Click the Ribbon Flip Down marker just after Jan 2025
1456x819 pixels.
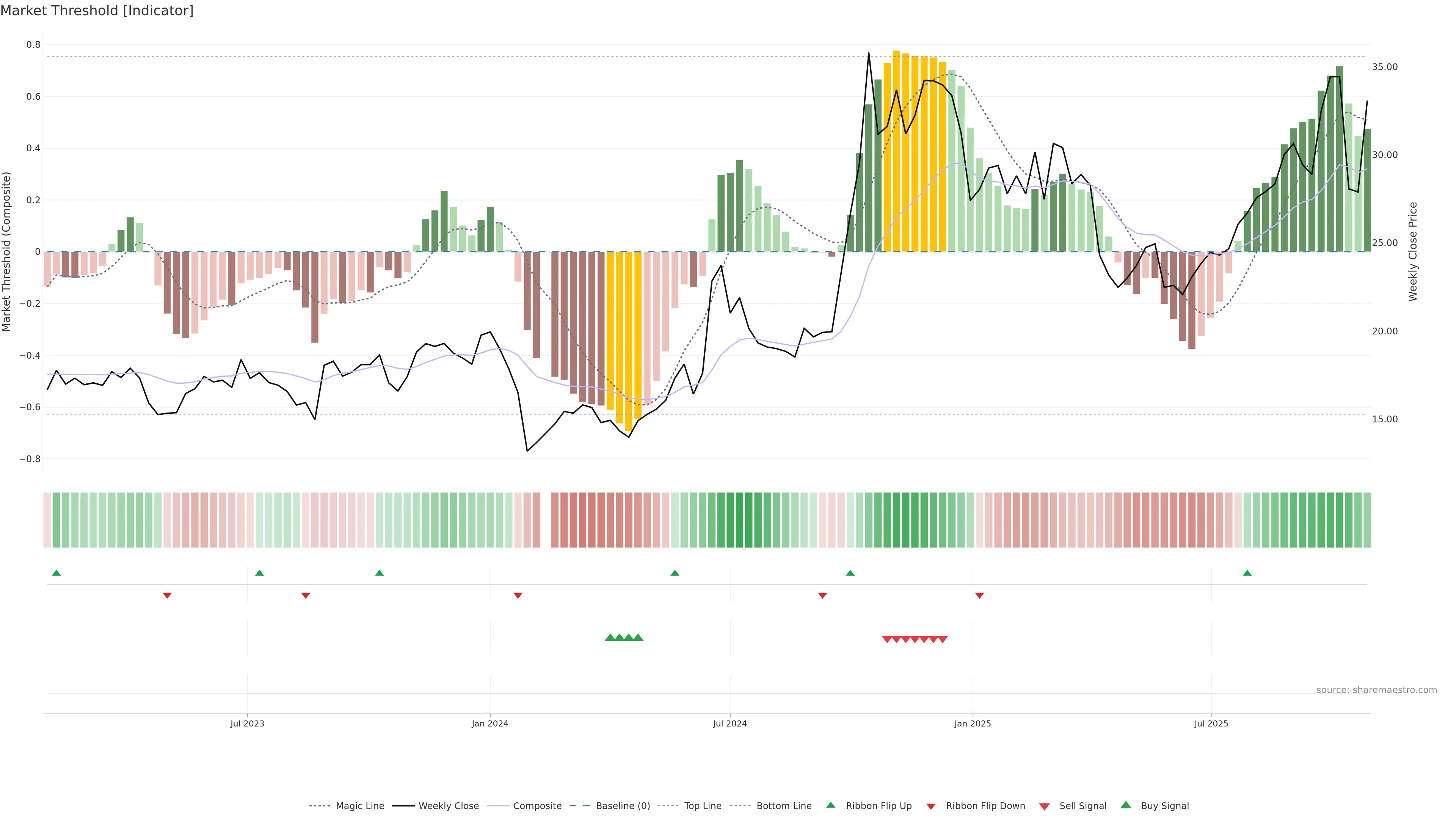click(x=979, y=595)
